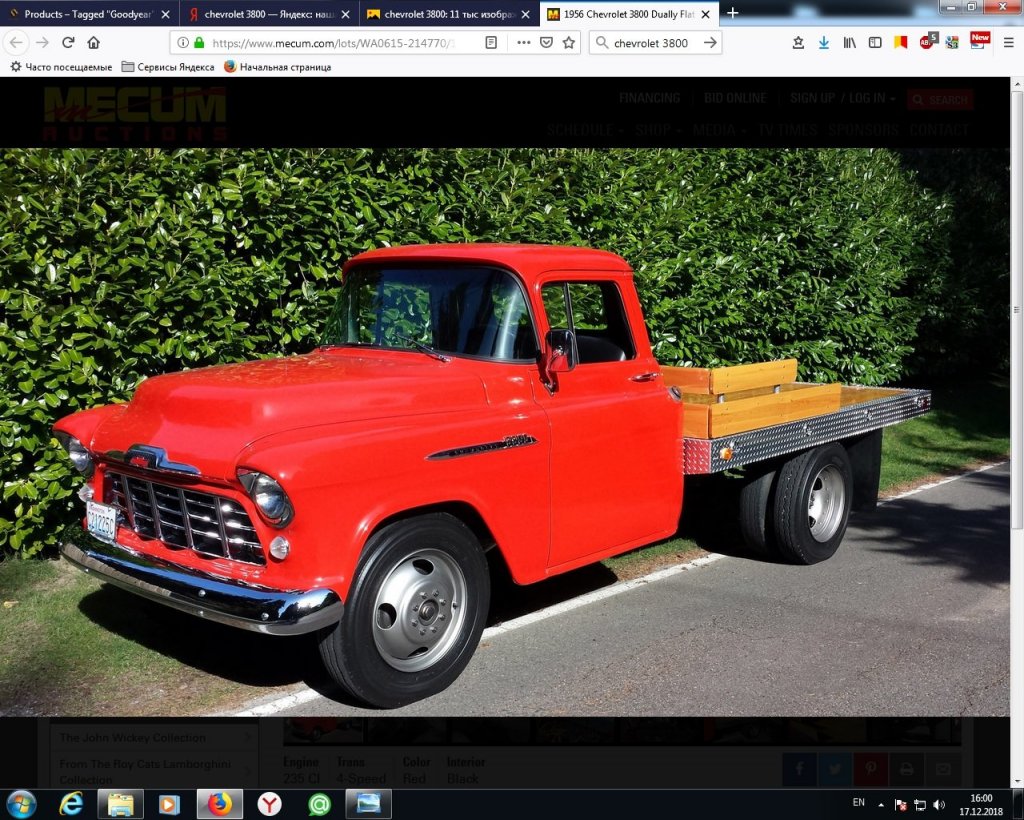The image size is (1024, 820).
Task: Open the Downloads arrow in the toolbar
Action: (824, 43)
